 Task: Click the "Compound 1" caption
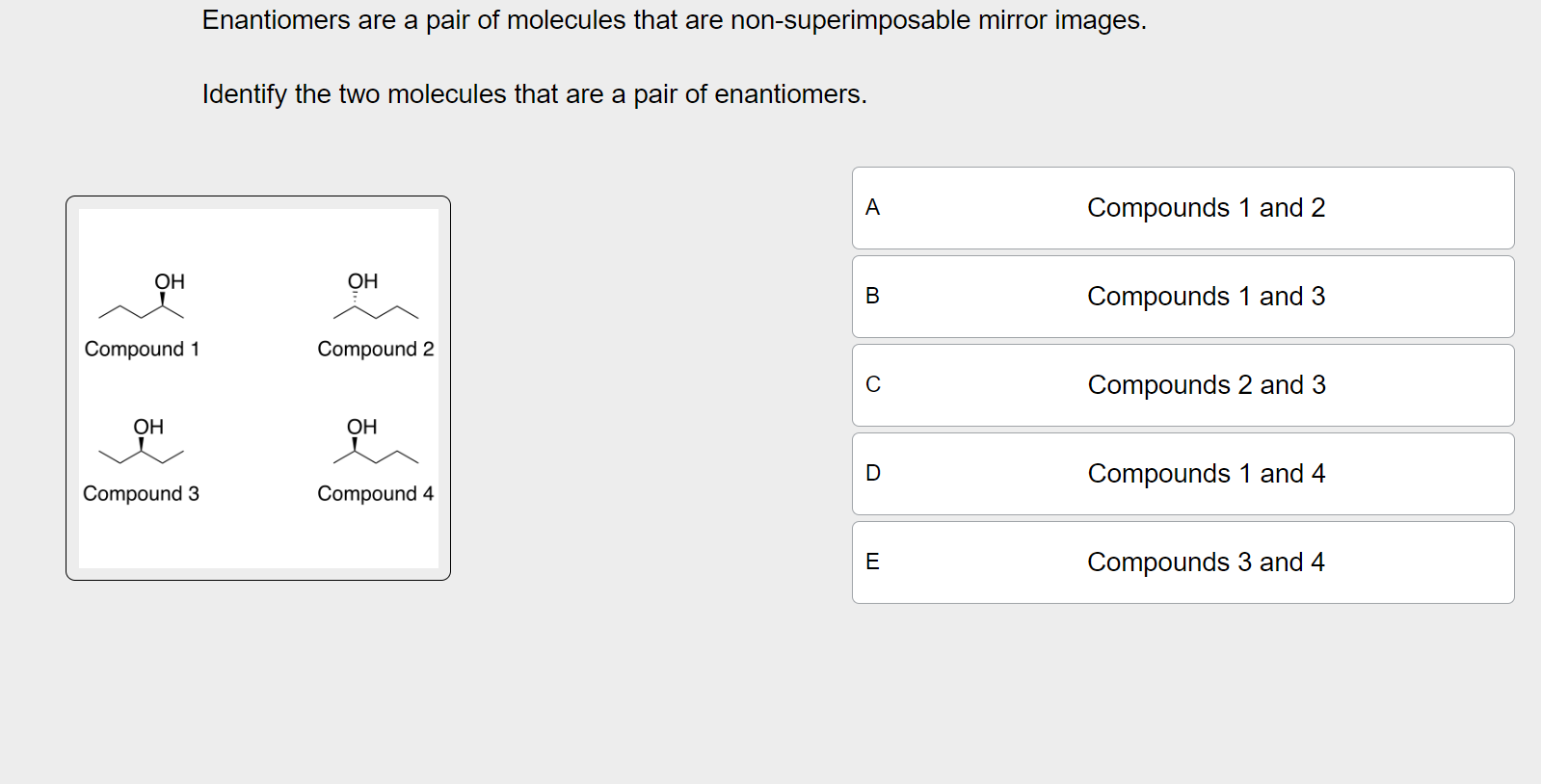(142, 349)
